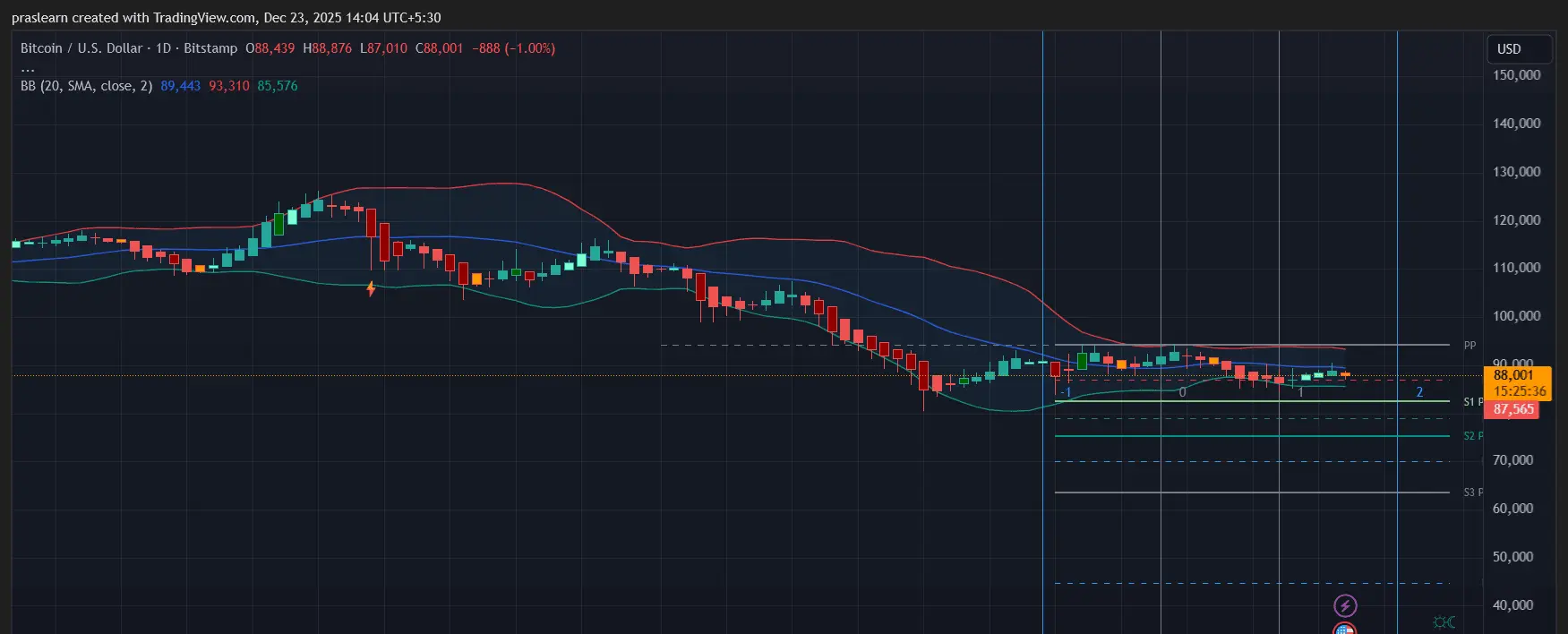Click the PP pivot level label
1568x634 pixels.
[x=1469, y=345]
